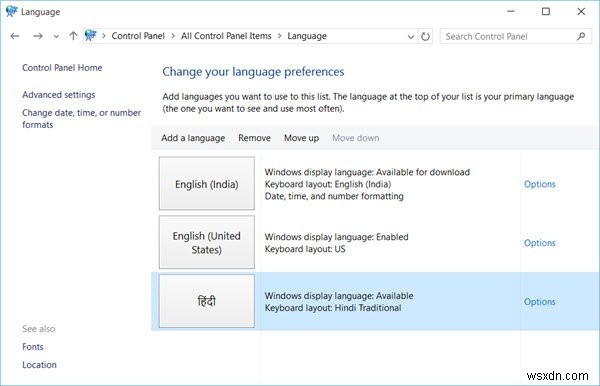Image resolution: width=600 pixels, height=386 pixels.
Task: Select the Hindi language tile
Action: (207, 301)
